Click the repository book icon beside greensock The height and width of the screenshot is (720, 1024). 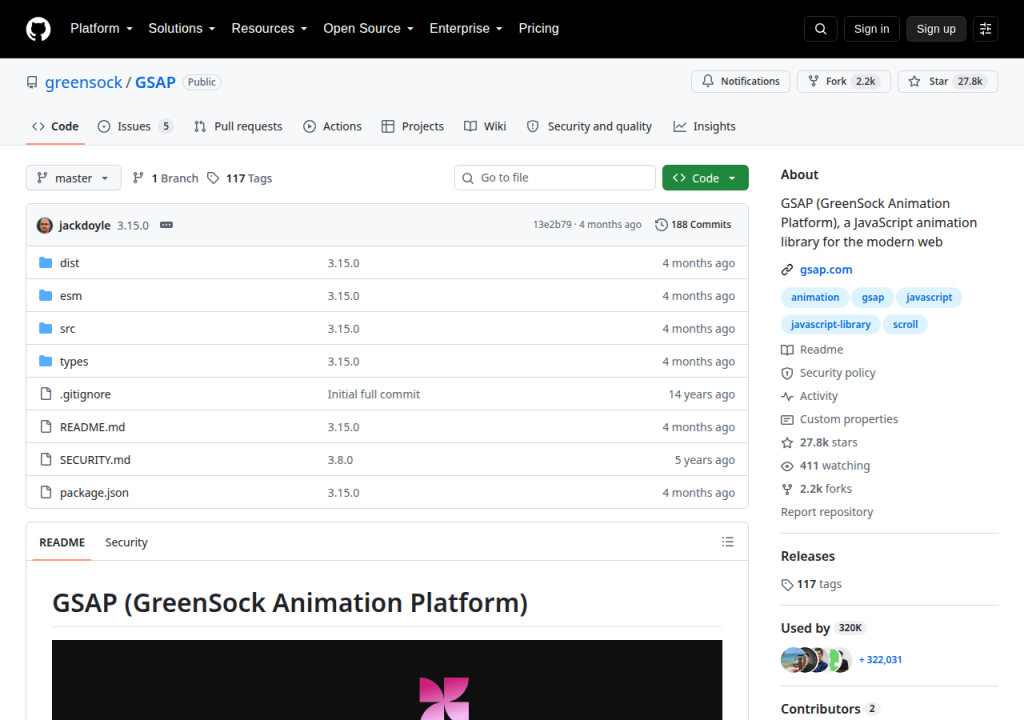(x=32, y=82)
